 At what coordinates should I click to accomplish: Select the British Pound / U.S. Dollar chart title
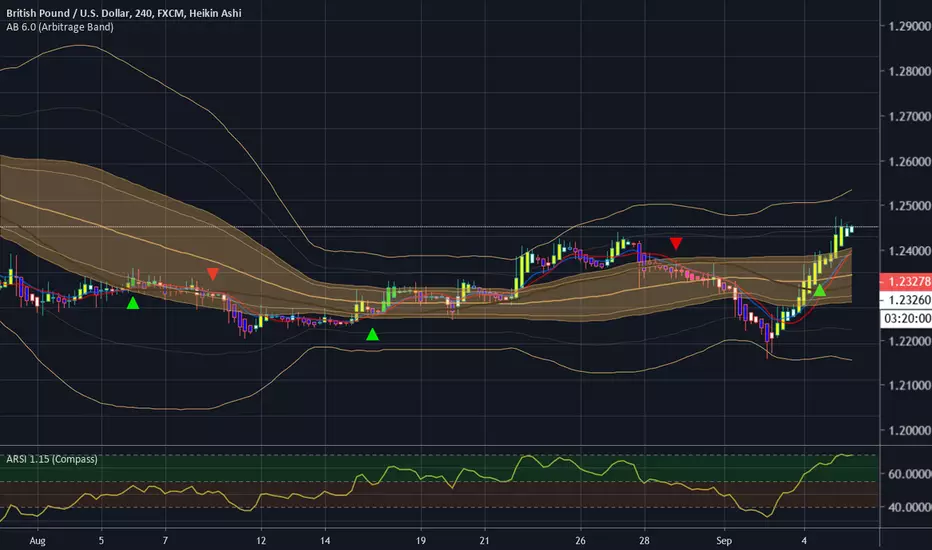coord(124,13)
